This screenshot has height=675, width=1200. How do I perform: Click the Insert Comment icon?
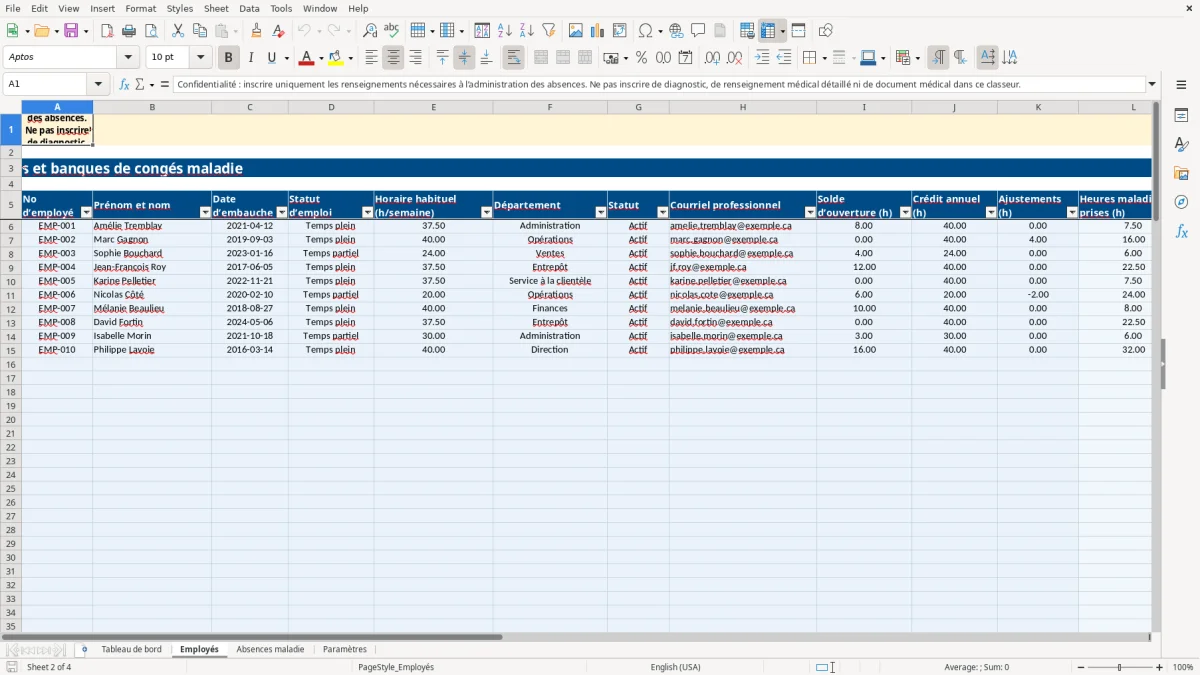(698, 31)
